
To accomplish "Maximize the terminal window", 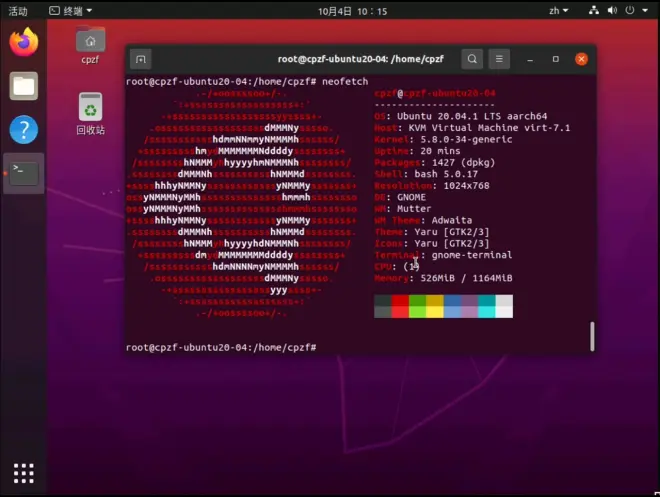I will pos(556,59).
